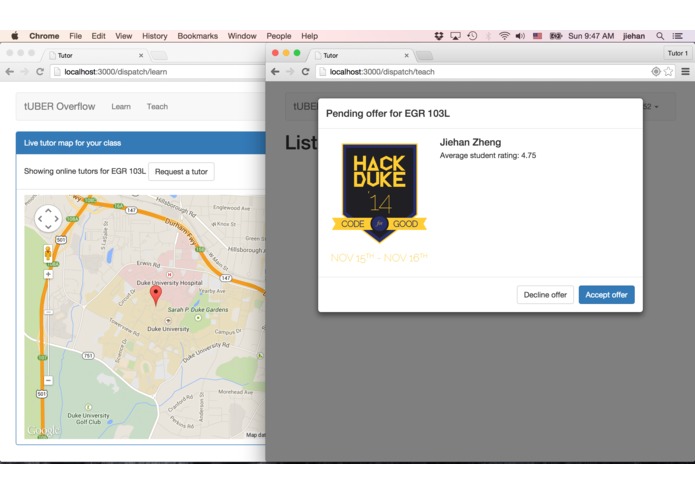Click the battery status icon
695x494 pixels.
click(x=556, y=36)
